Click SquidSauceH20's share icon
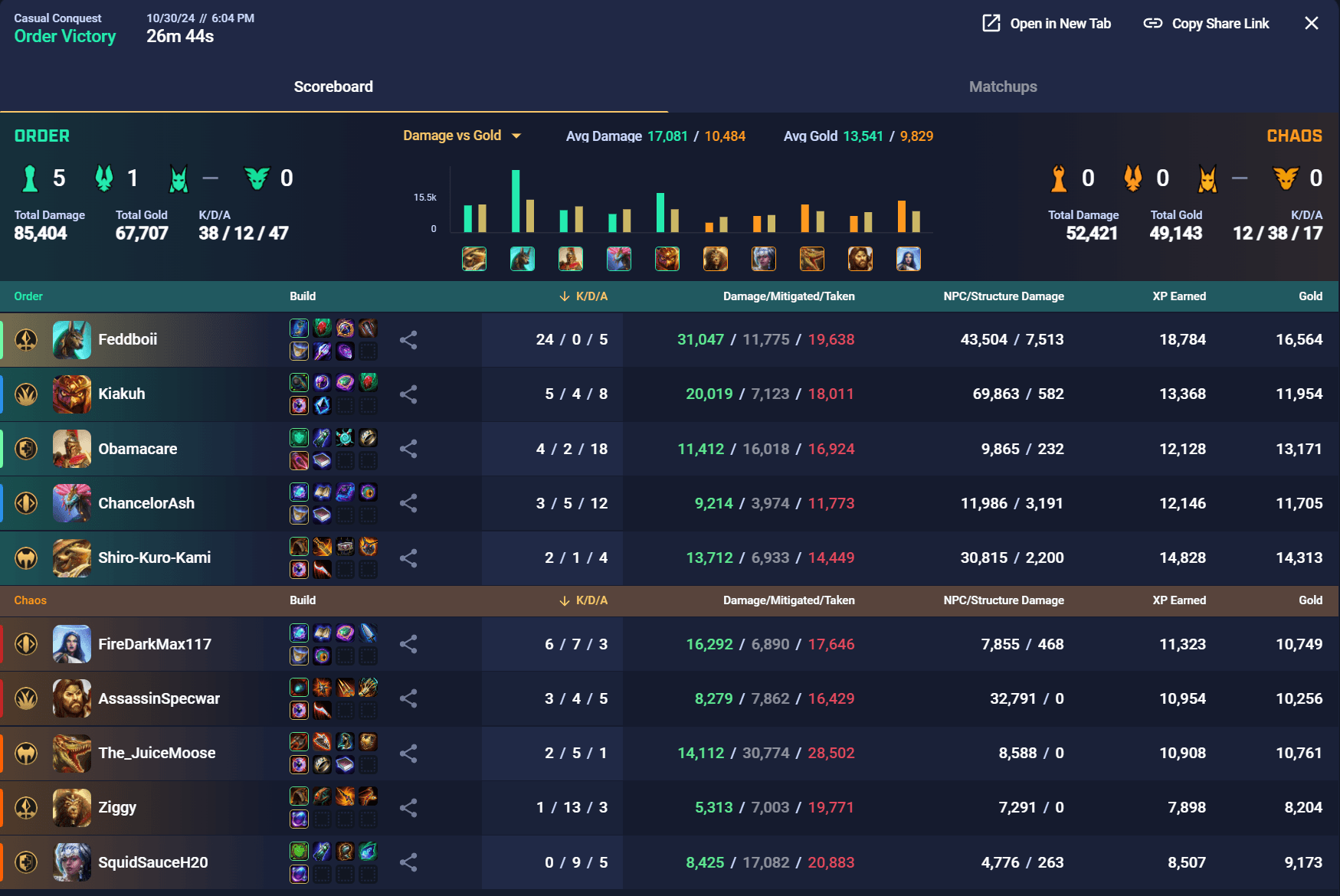 [x=408, y=862]
